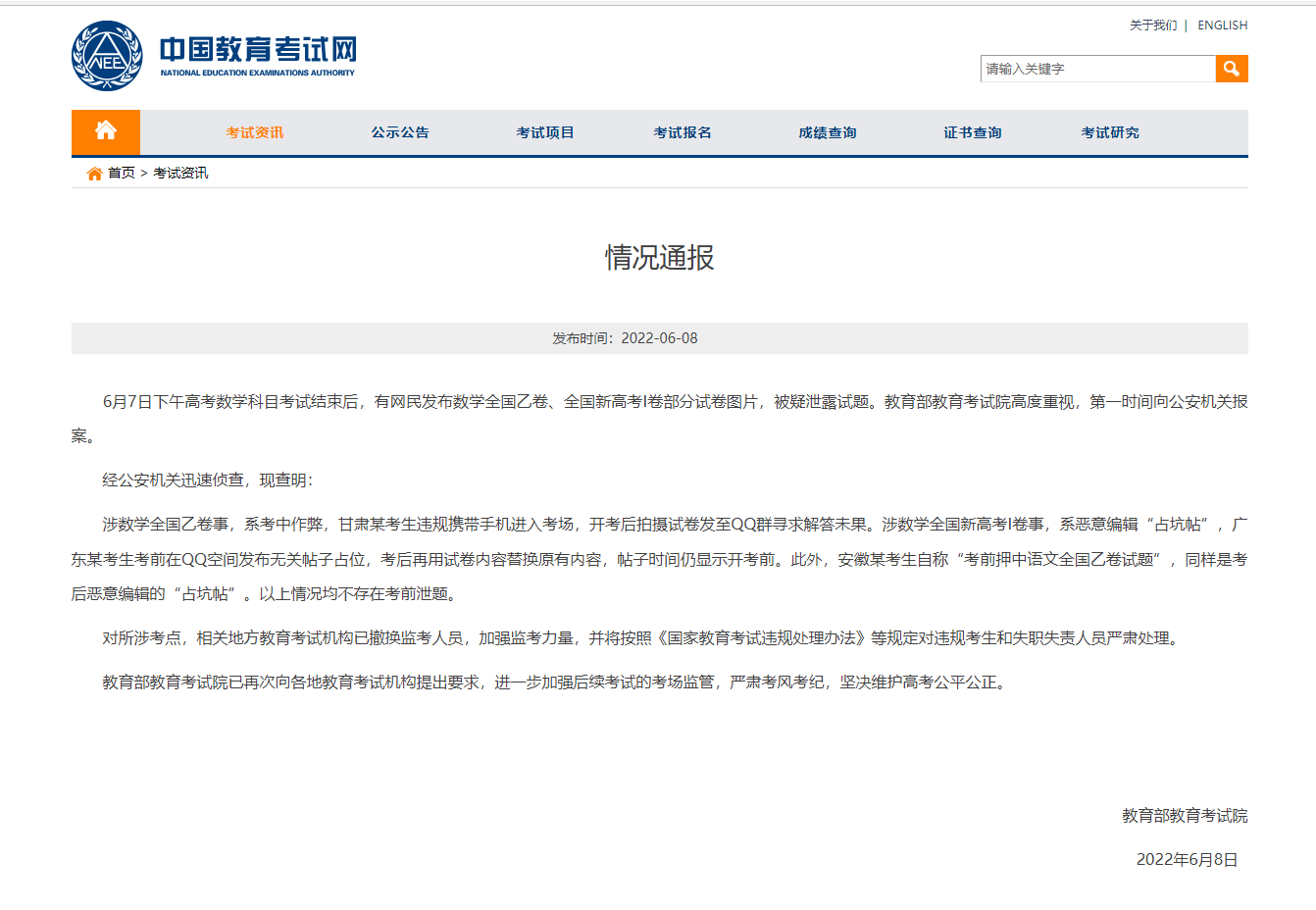Click the 2022年6月8日 closing date

pyautogui.click(x=1188, y=860)
